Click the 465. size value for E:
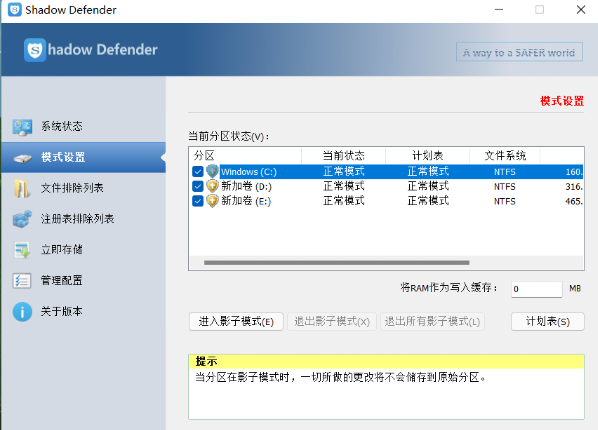 [574, 201]
